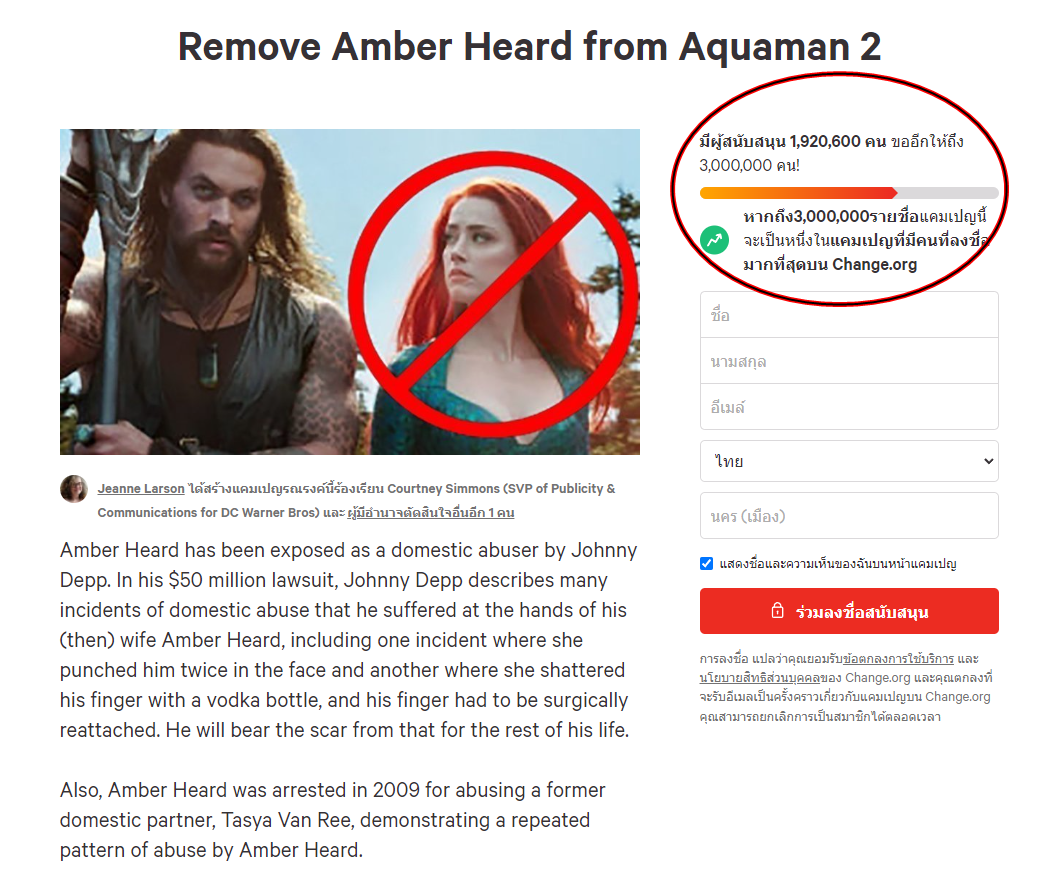Expand the country list using the chevron arrow
Image resolution: width=1040 pixels, height=885 pixels.
tap(988, 461)
